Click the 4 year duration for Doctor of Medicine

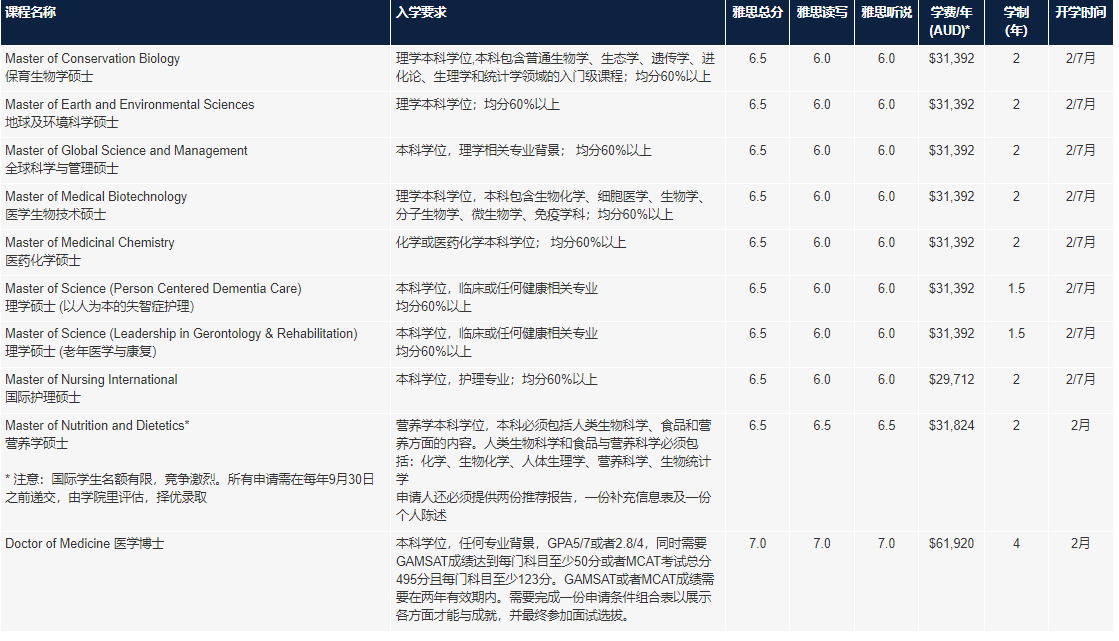click(1016, 544)
